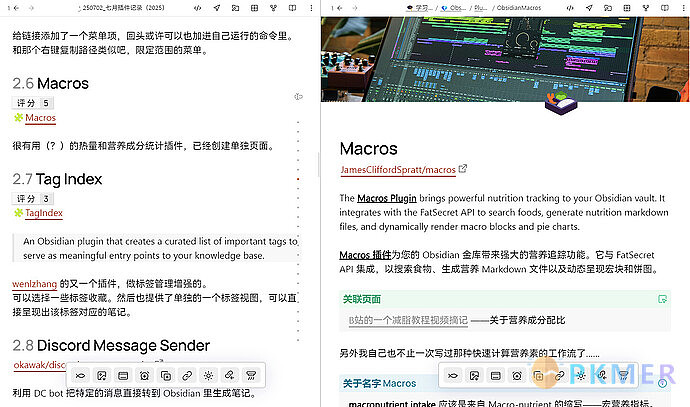Click the 评分 3 rating property

pos(33,199)
